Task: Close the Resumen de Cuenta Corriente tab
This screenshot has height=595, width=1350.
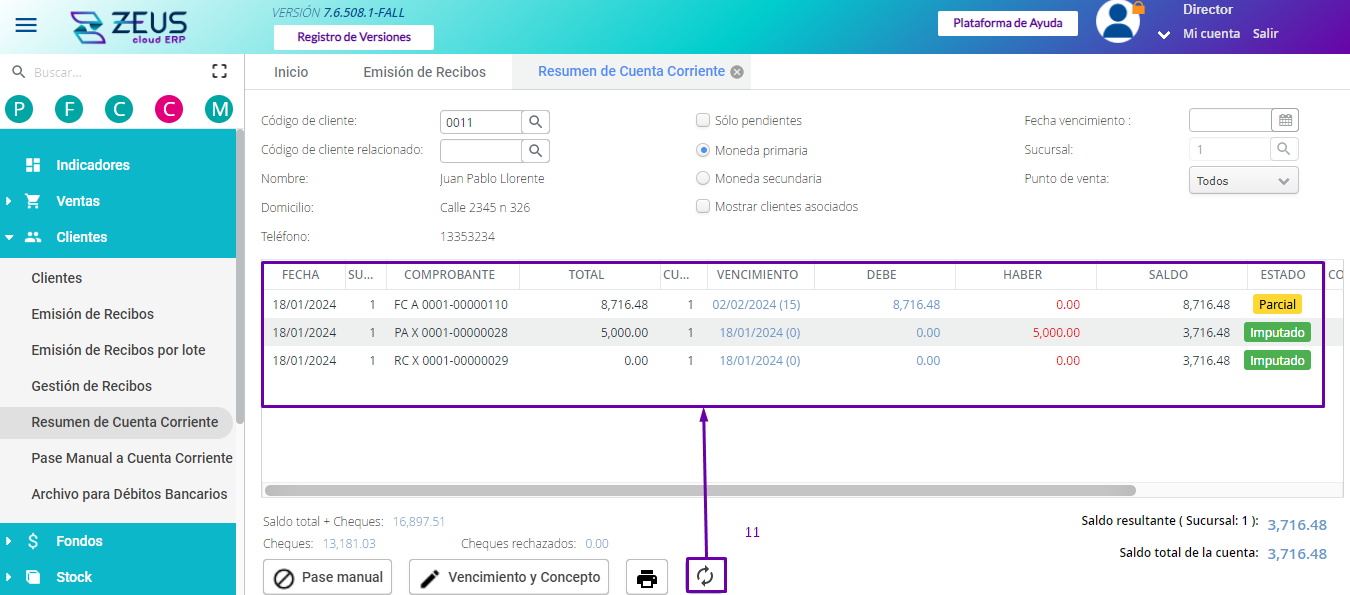Action: pos(737,72)
